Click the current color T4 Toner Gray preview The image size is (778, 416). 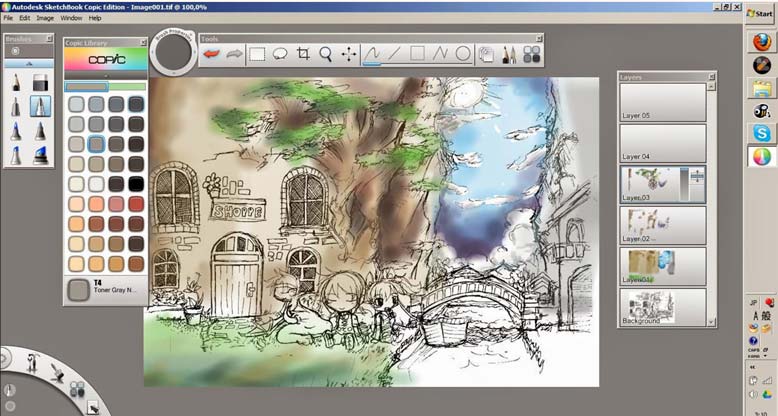pyautogui.click(x=78, y=290)
